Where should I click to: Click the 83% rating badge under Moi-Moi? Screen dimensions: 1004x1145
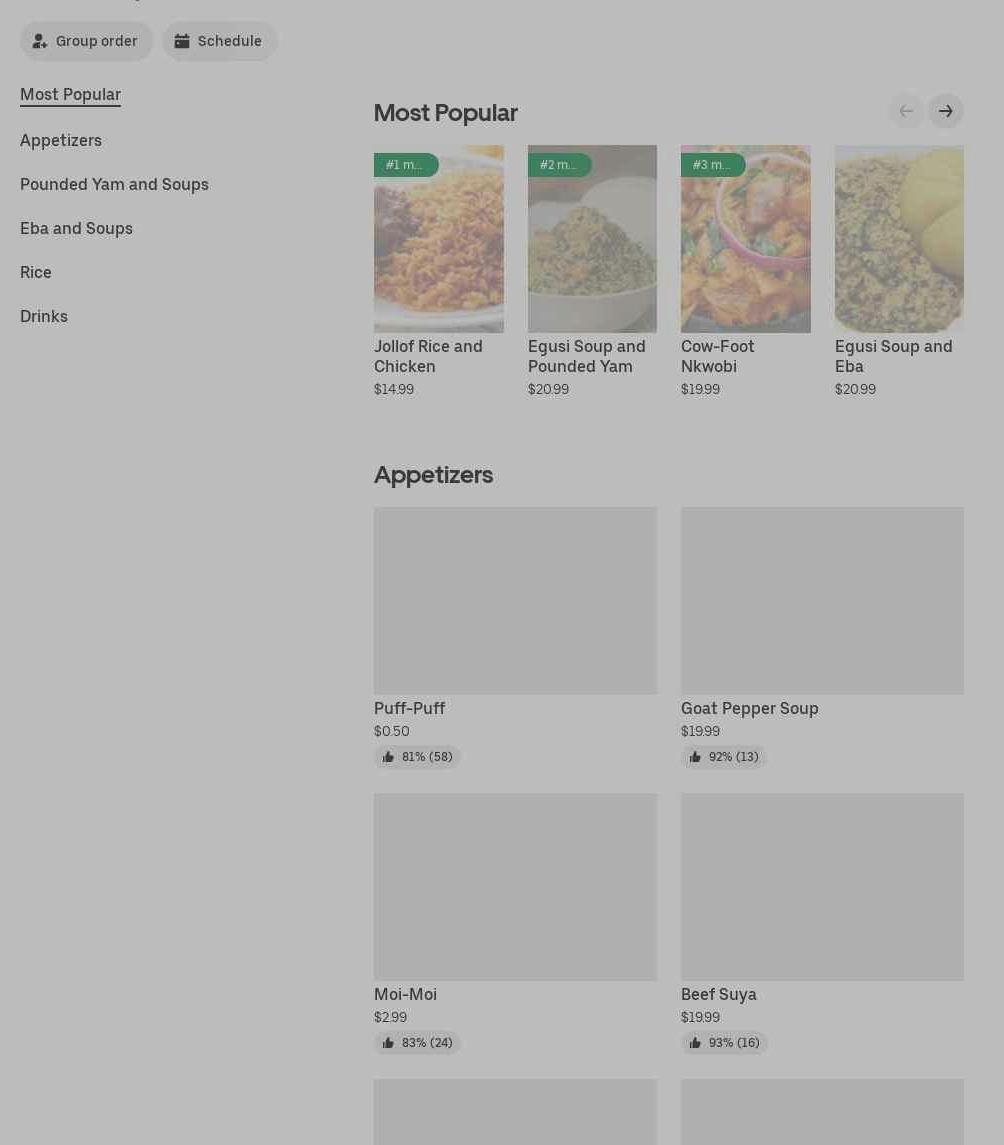tap(417, 1043)
